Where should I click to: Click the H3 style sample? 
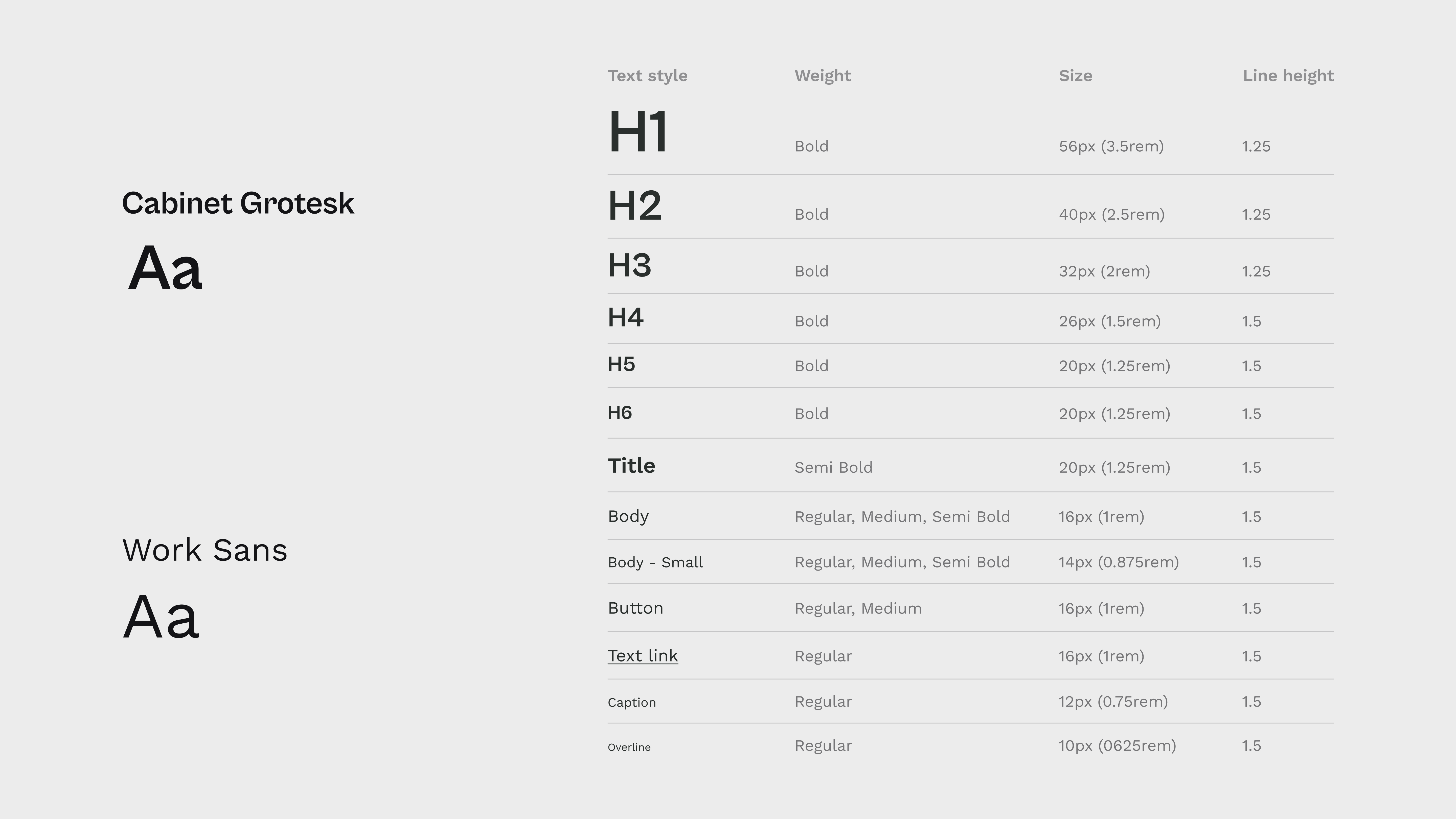point(629,265)
